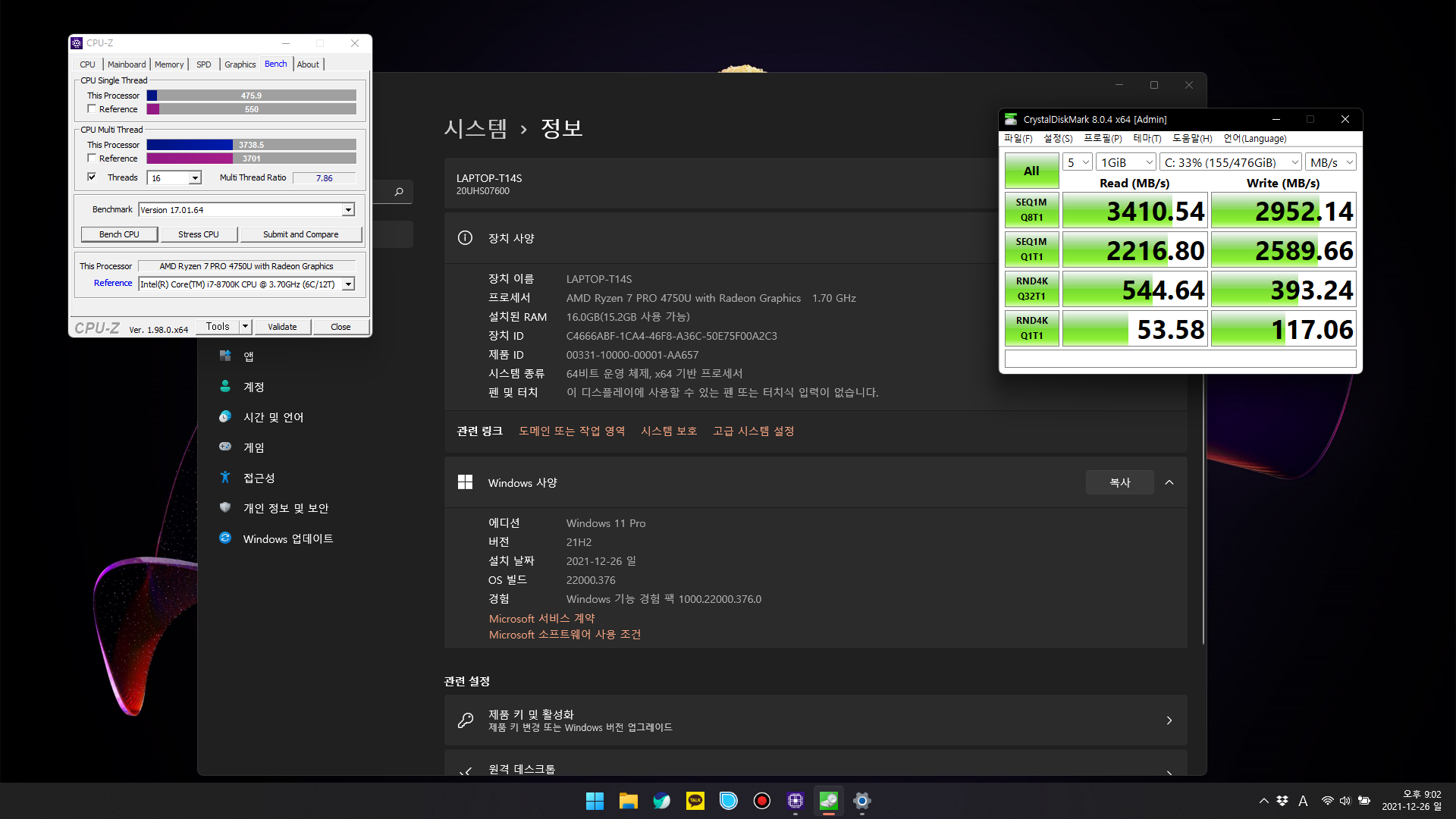Open Time & language (시간 및 언어) settings
This screenshot has height=819, width=1456.
273,417
